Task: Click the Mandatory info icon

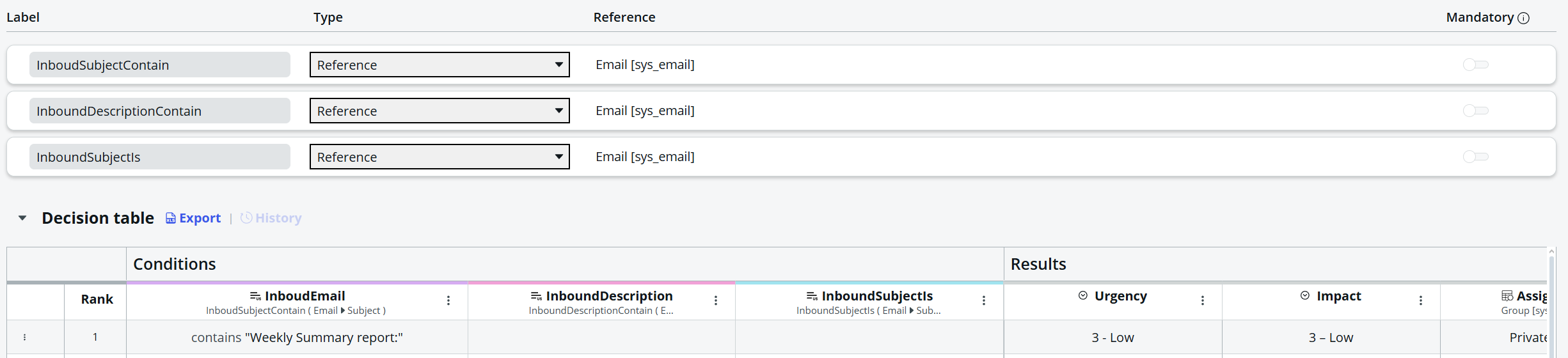Action: pyautogui.click(x=1524, y=18)
